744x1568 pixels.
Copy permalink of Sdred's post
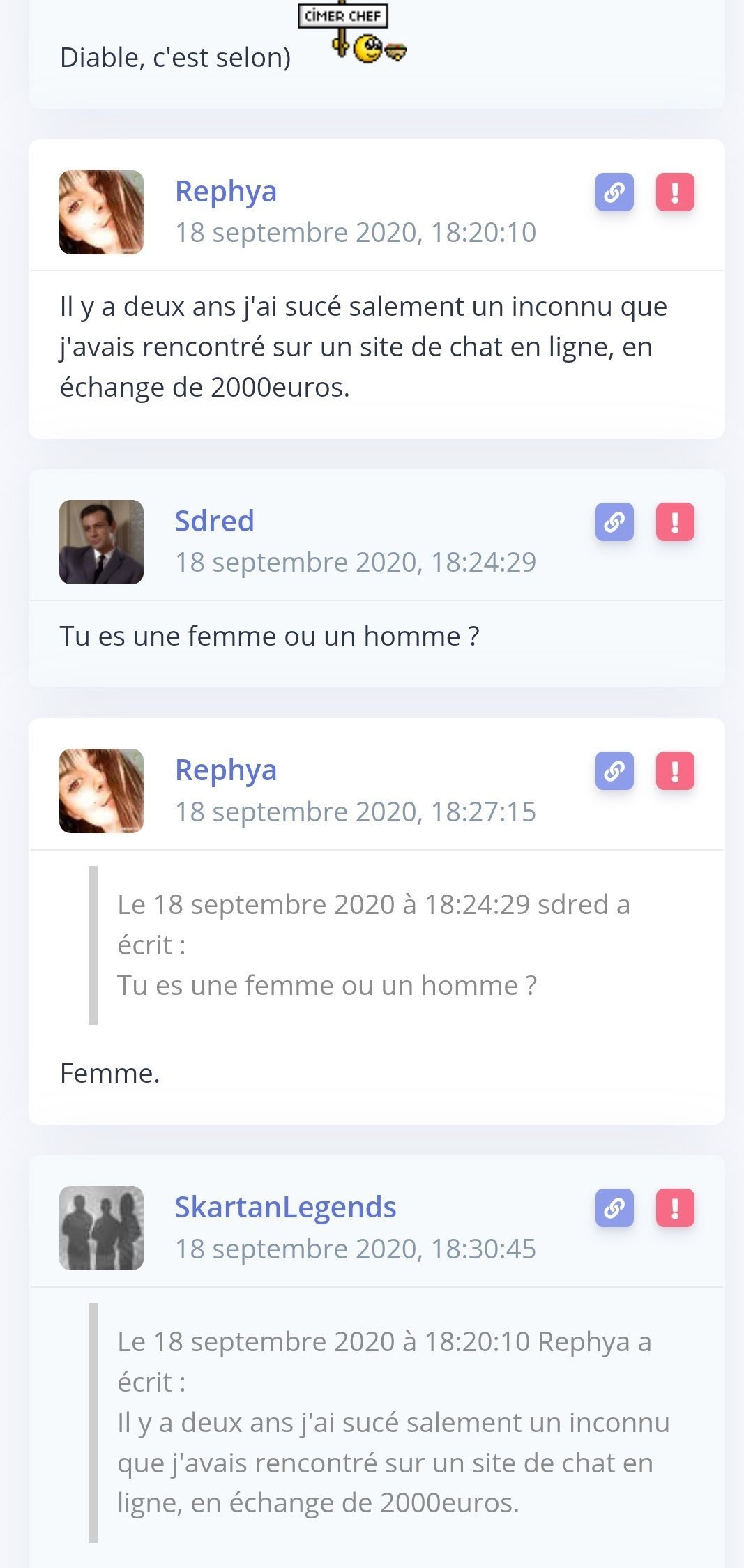click(x=614, y=522)
